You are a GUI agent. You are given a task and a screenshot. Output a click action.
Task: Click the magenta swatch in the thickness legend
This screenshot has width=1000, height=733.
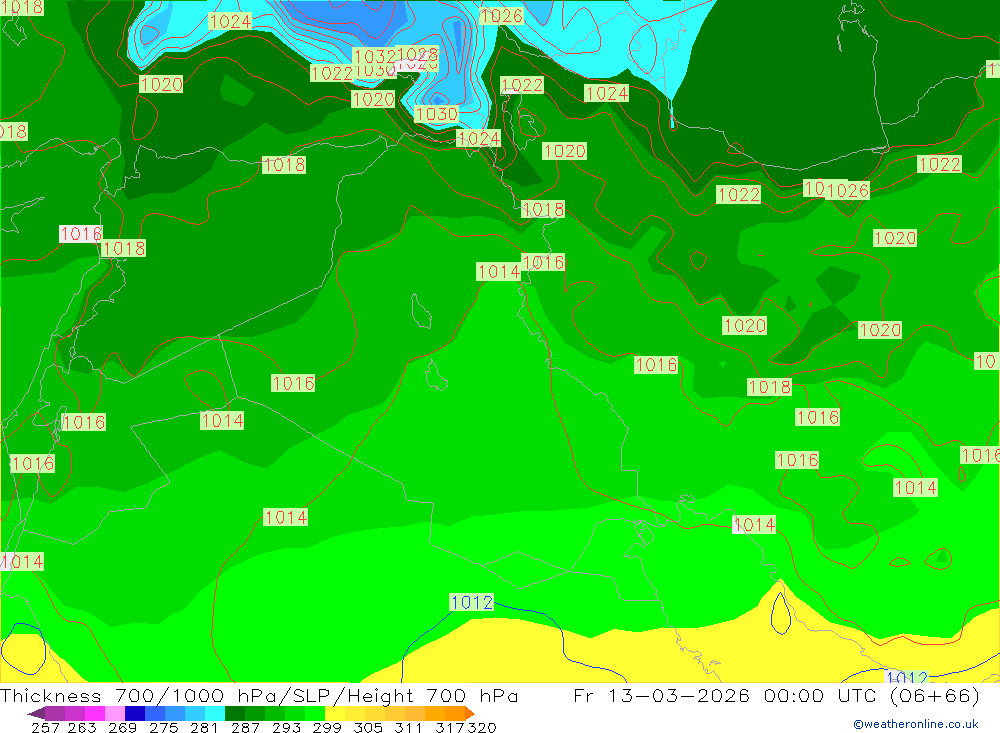[94, 713]
